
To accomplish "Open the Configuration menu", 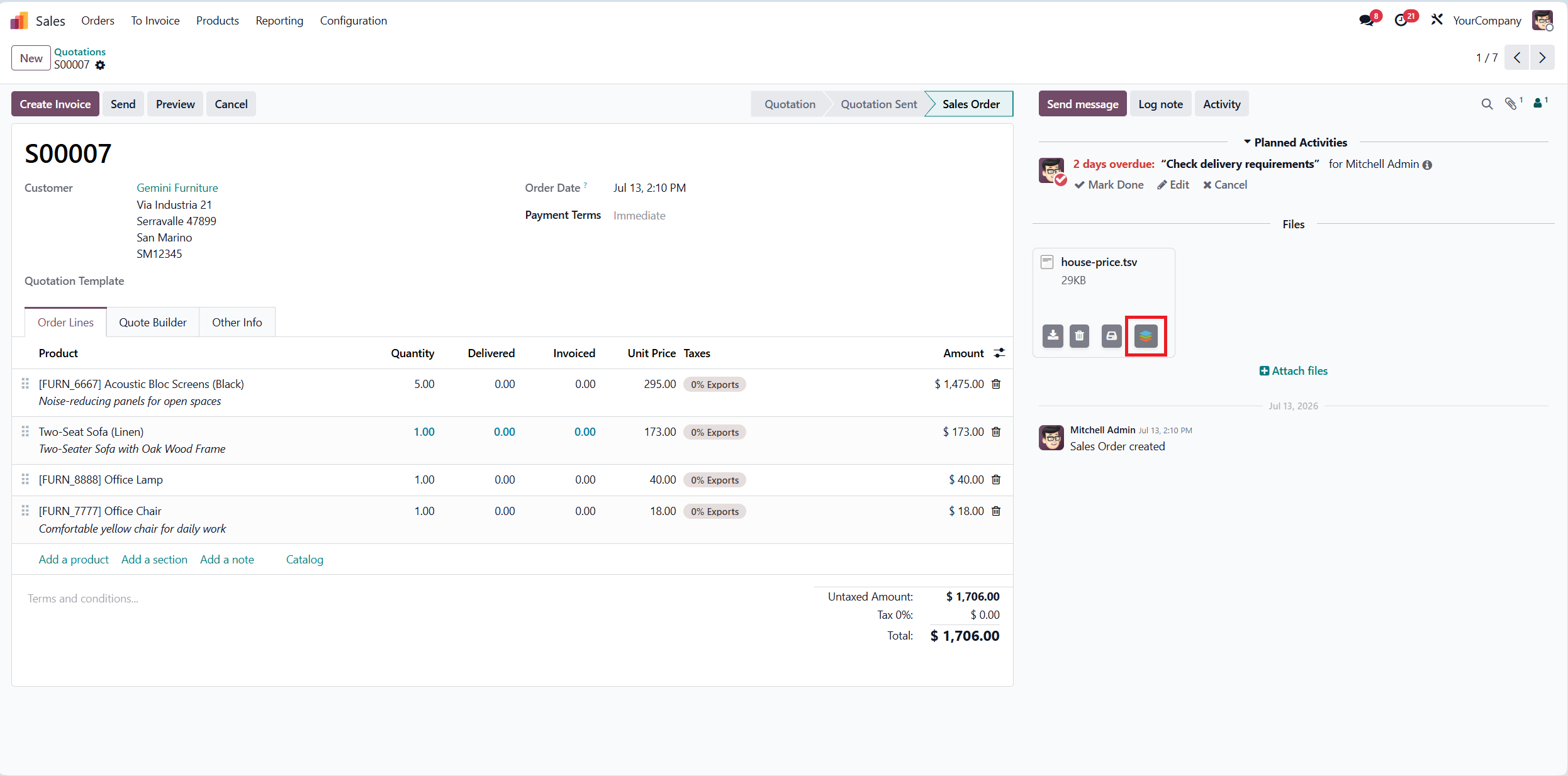I will [x=354, y=21].
